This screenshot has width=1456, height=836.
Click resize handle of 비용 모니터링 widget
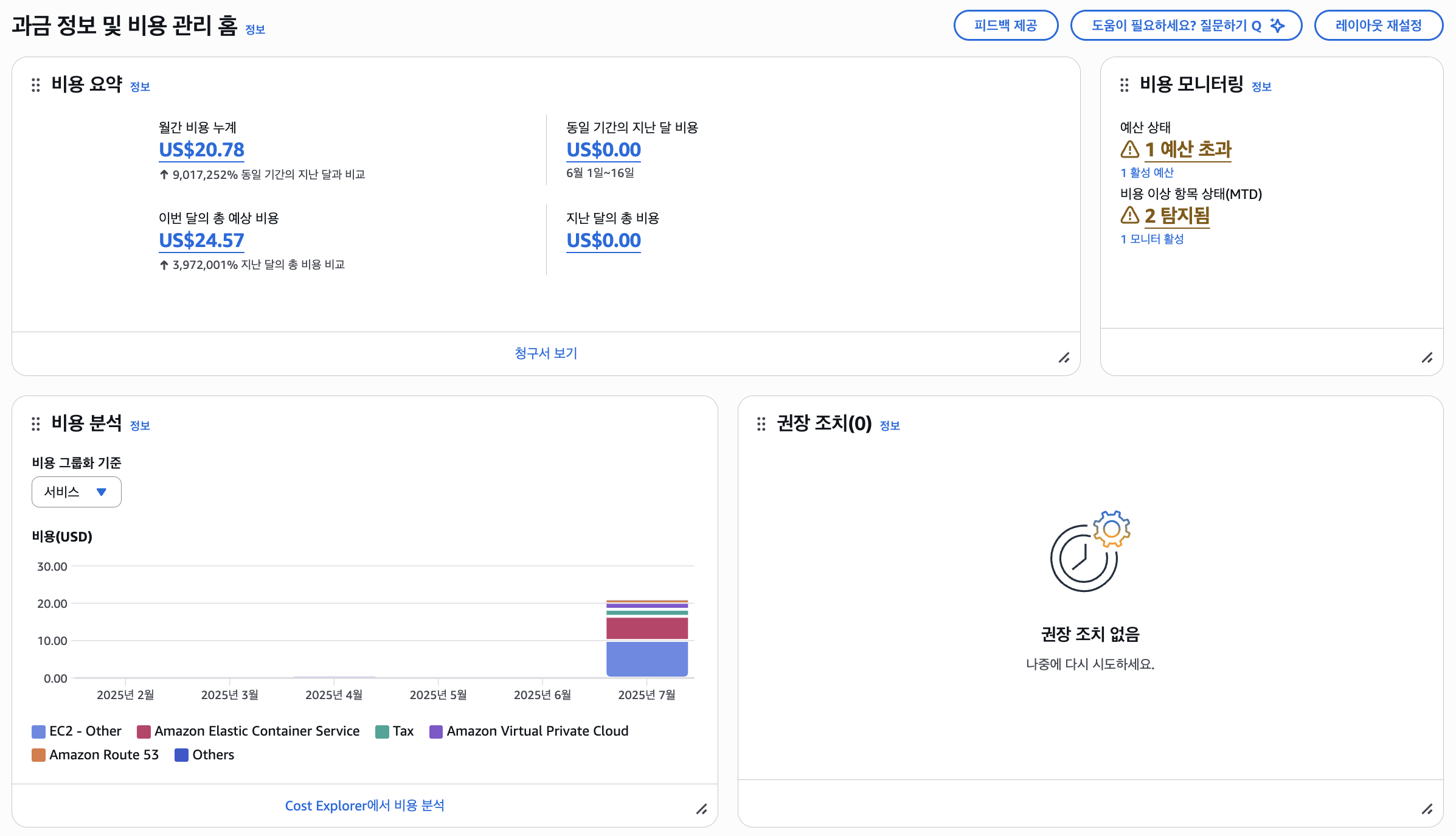(1427, 358)
